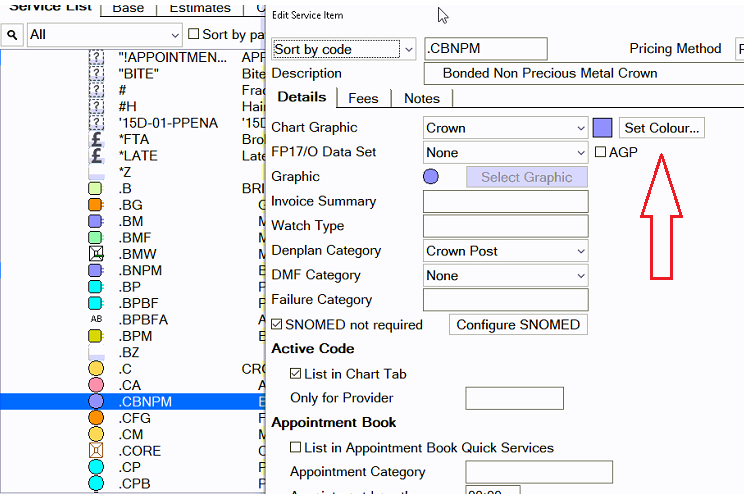Screen dimensions: 744x496
Task: Click the Select Graphic button
Action: [x=527, y=177]
